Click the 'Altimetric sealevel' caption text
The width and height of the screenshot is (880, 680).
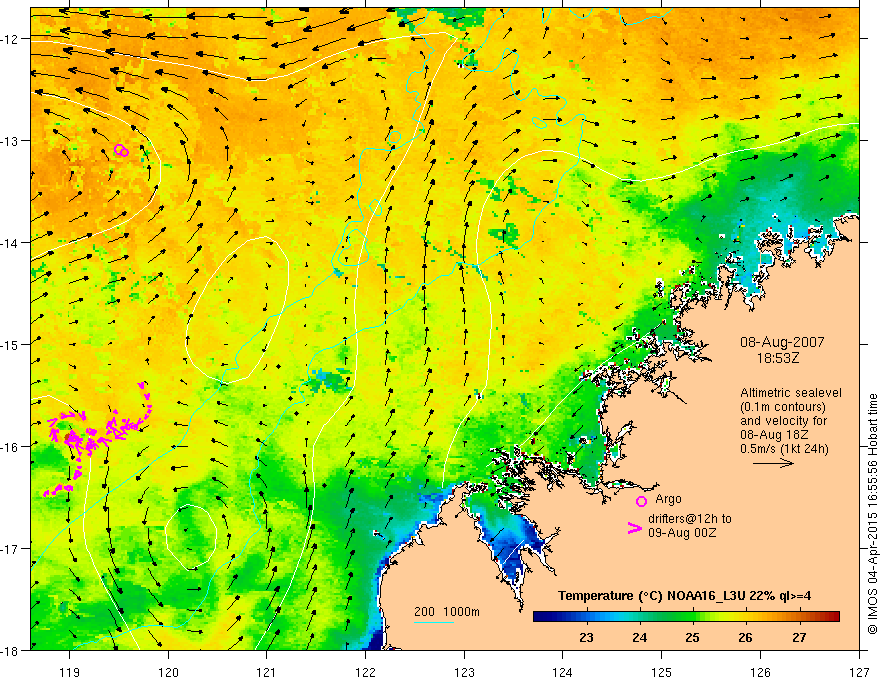791,393
